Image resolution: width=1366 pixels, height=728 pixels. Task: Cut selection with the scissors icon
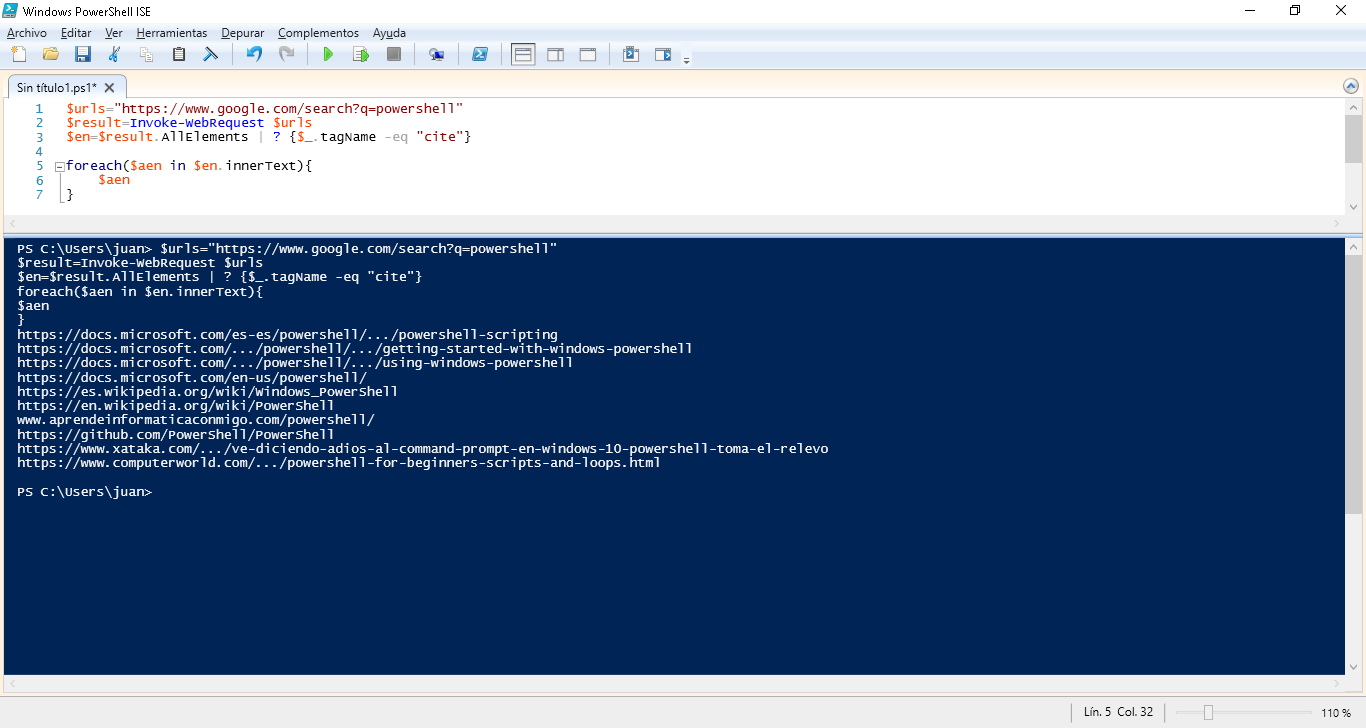click(115, 54)
